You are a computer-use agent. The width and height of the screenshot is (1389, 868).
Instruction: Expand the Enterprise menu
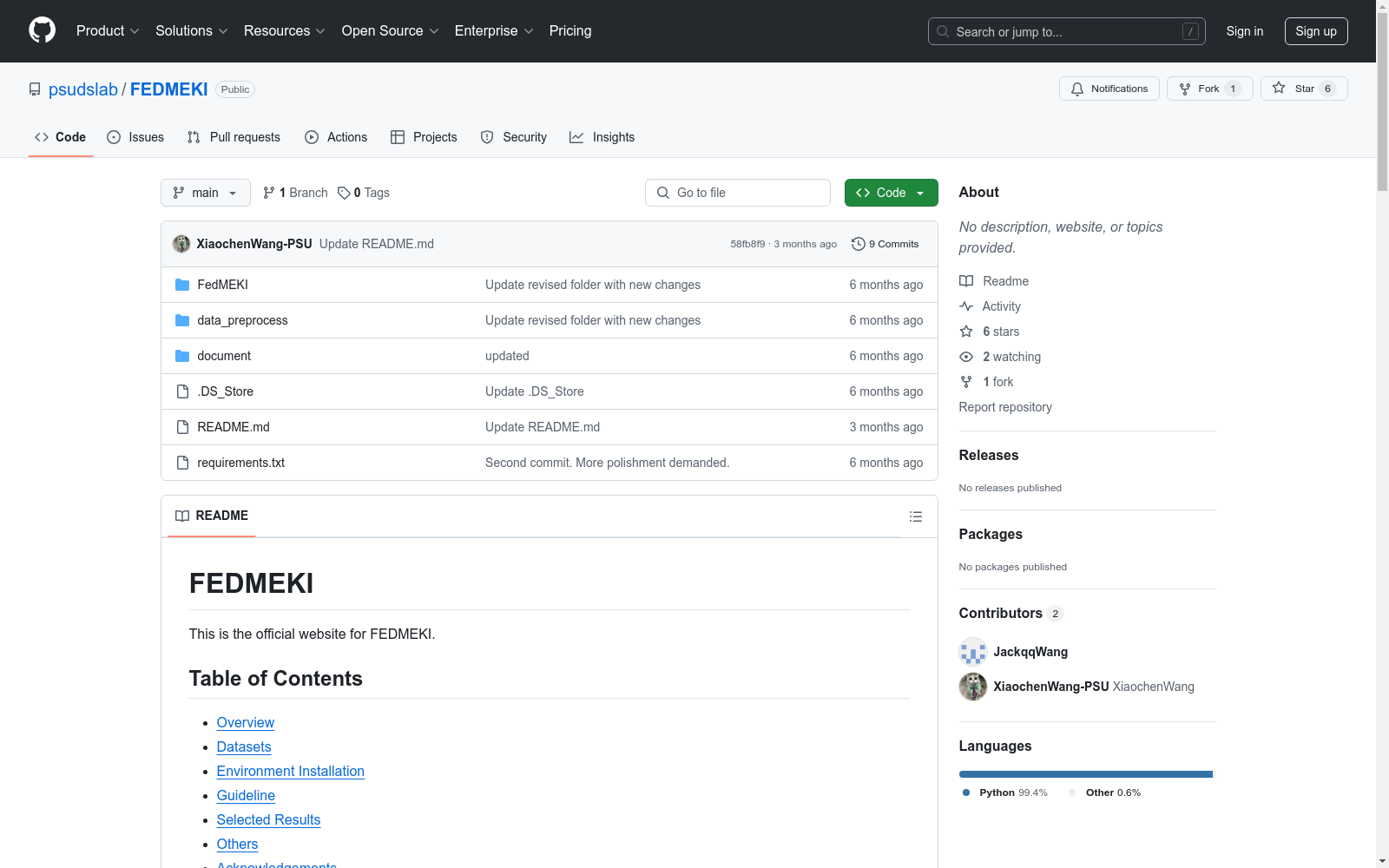(494, 30)
